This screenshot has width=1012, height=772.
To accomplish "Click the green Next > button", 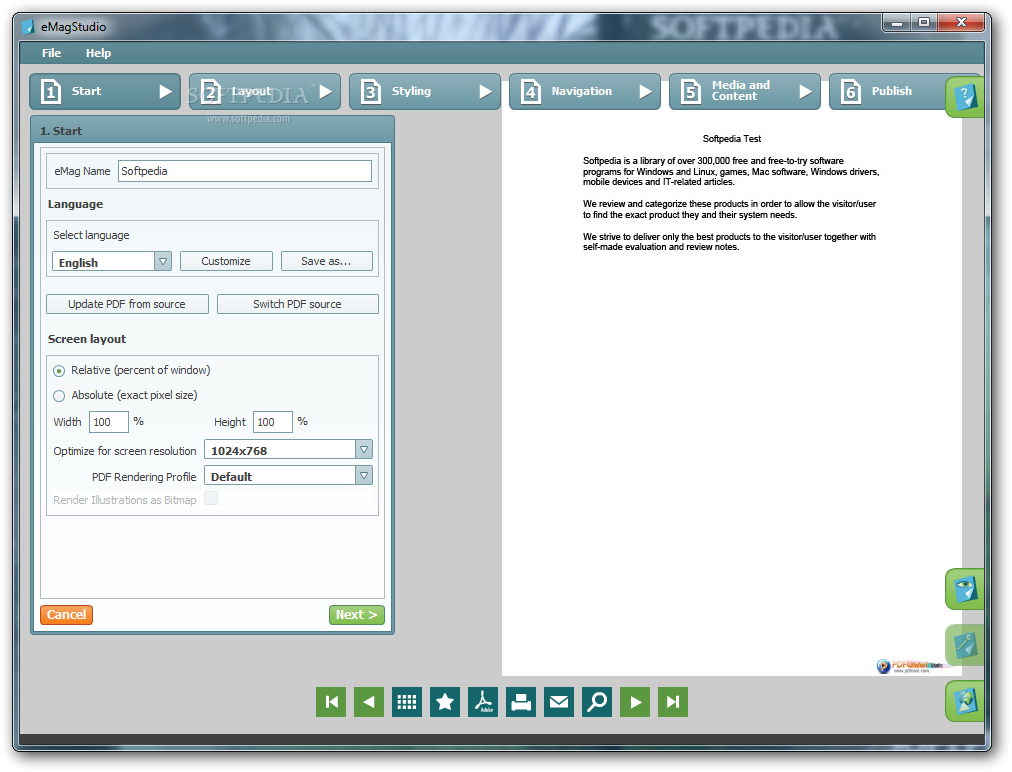I will [356, 615].
